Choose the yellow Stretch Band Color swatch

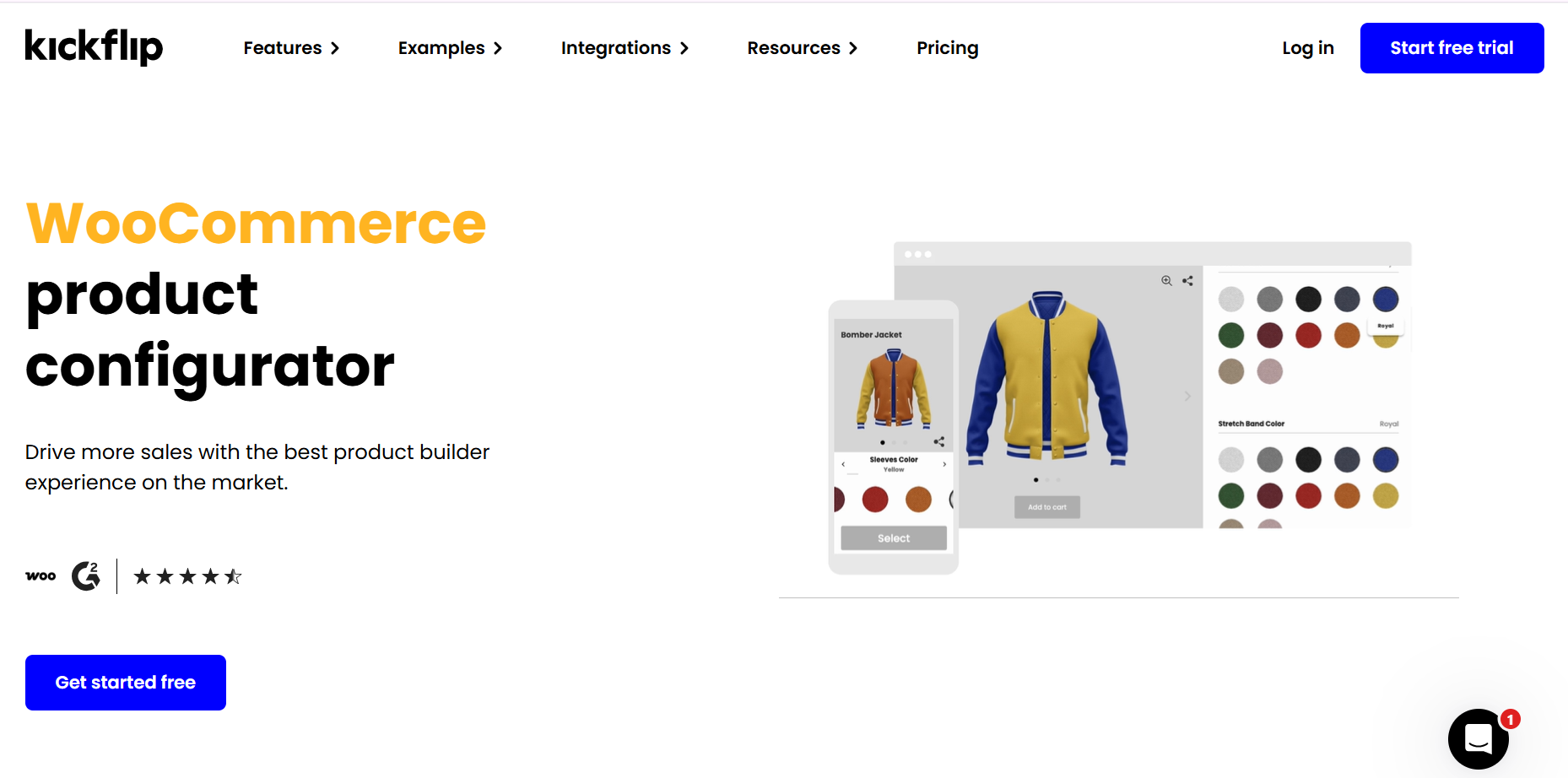tap(1386, 496)
